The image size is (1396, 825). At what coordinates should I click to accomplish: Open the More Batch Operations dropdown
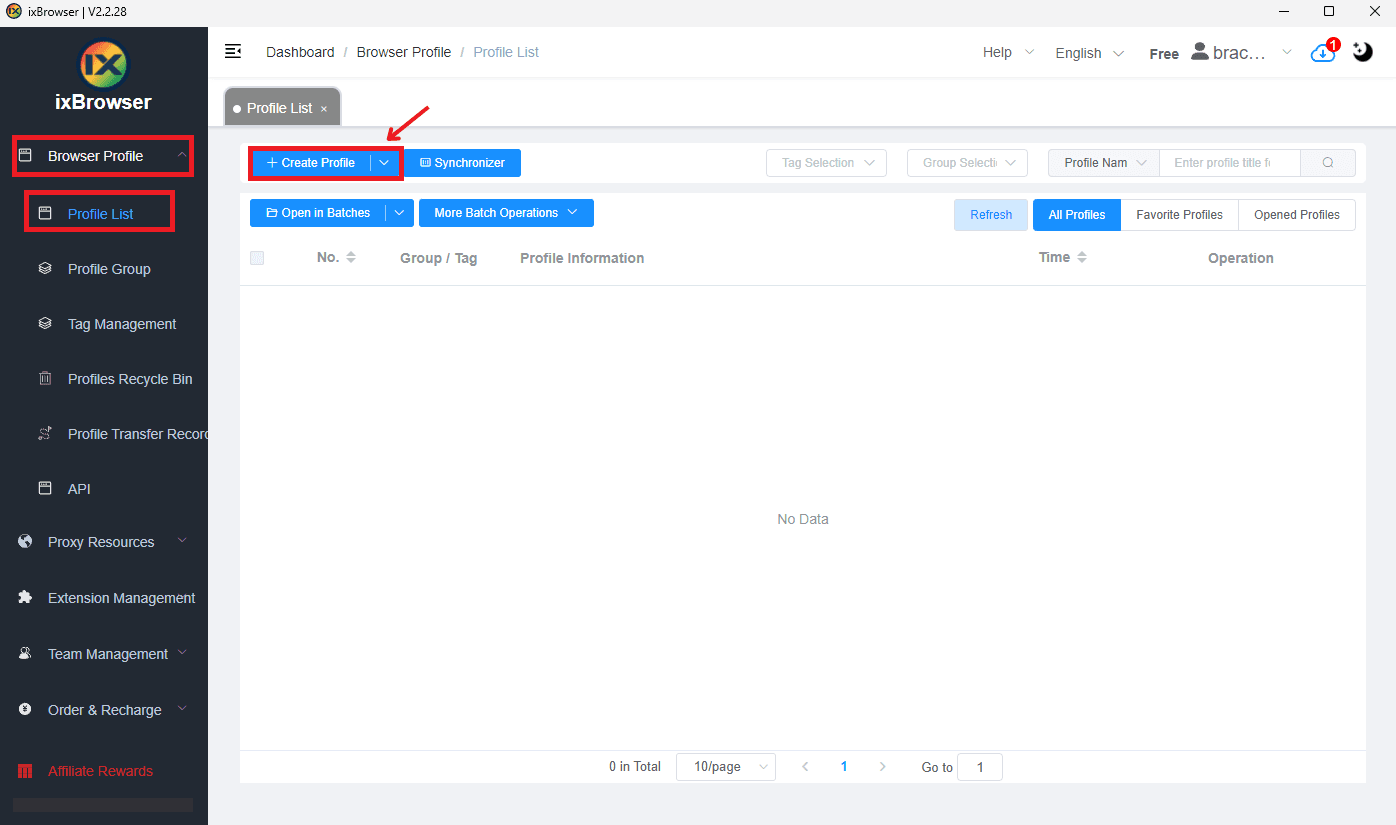[x=505, y=212]
